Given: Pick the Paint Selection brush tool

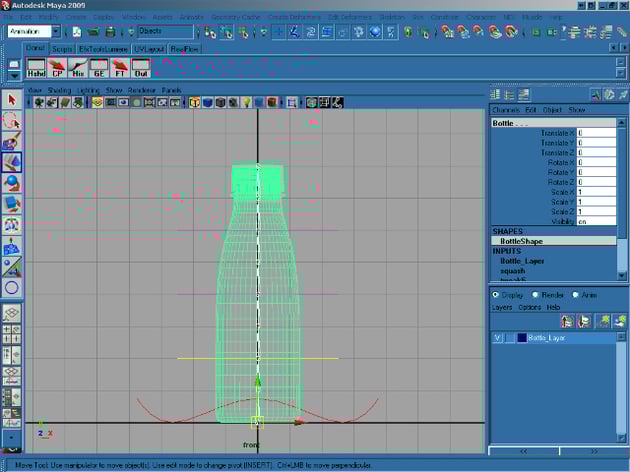Looking at the screenshot, I should (x=12, y=141).
